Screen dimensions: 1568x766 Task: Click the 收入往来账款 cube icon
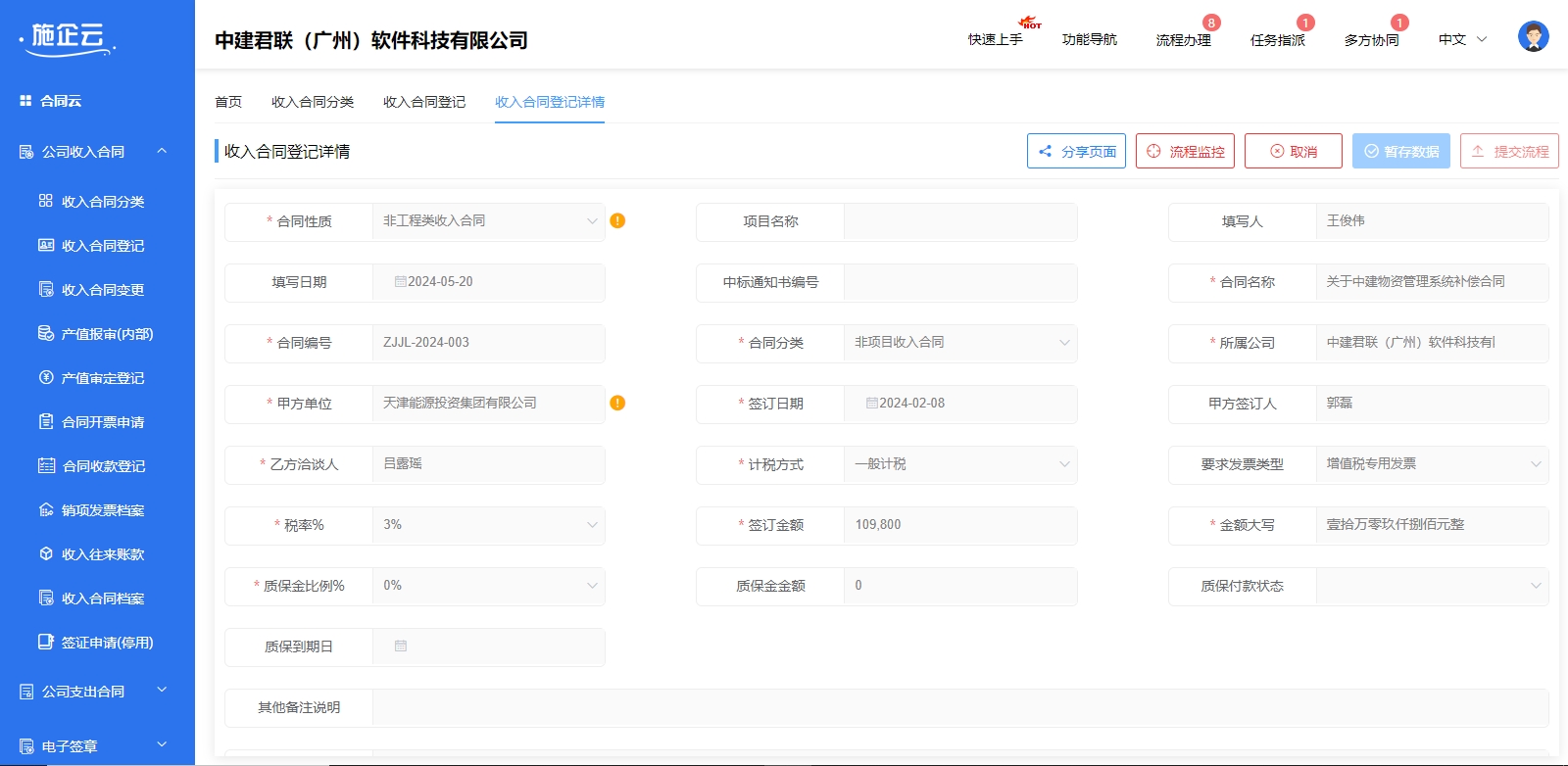pyautogui.click(x=46, y=553)
